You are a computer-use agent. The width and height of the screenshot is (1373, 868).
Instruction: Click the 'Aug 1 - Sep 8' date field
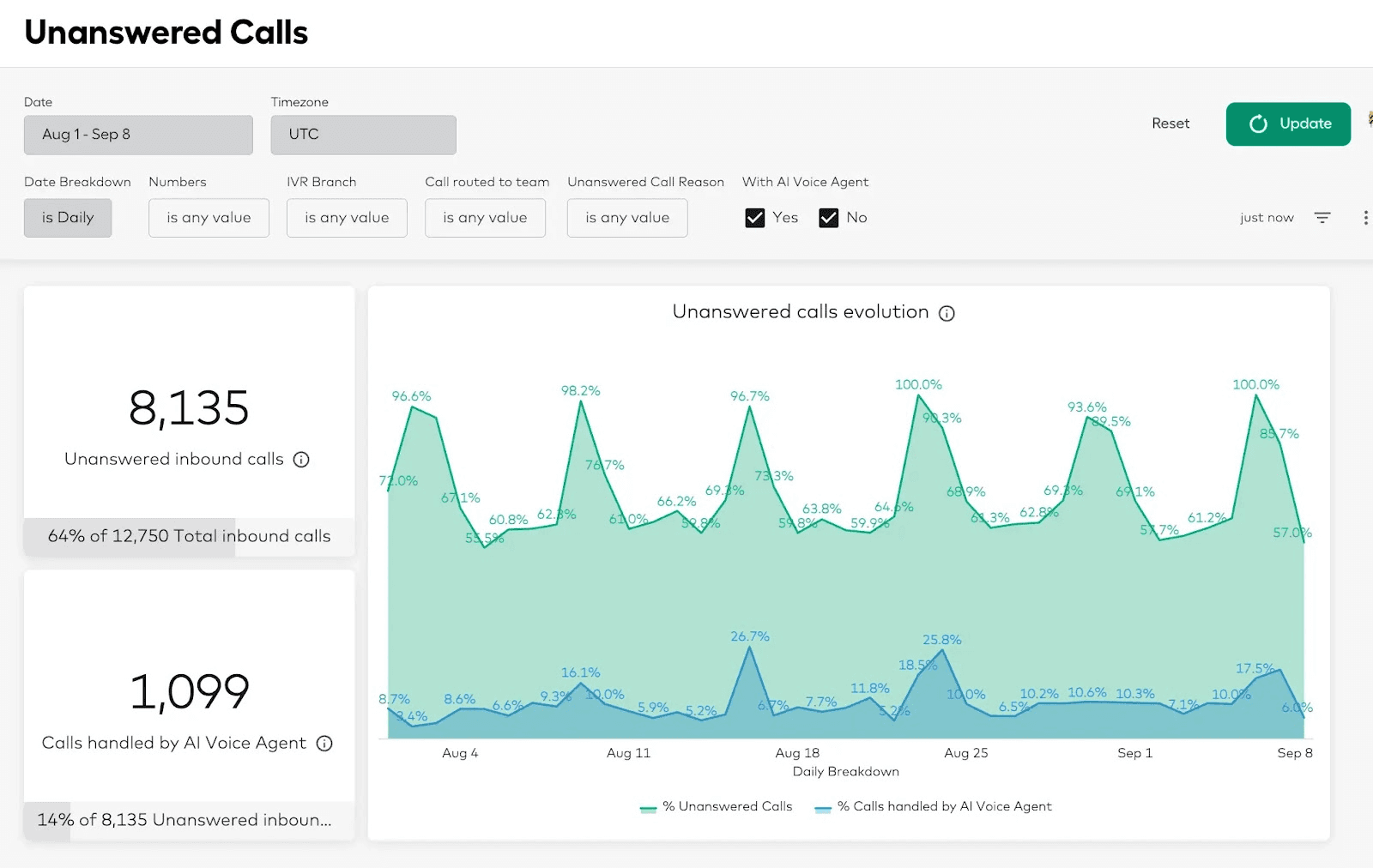[137, 135]
